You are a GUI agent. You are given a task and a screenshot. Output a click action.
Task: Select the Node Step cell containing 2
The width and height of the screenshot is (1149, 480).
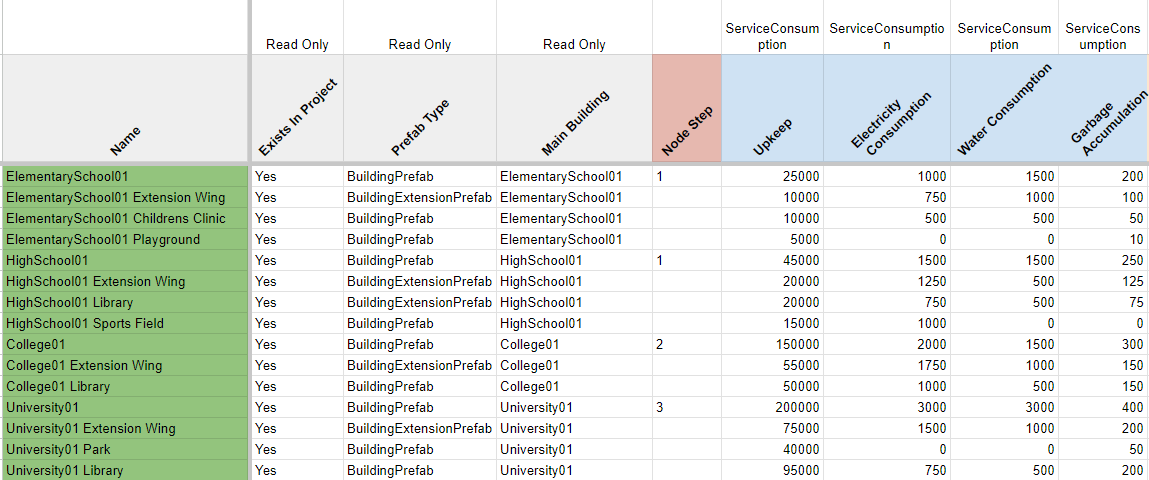(x=686, y=344)
